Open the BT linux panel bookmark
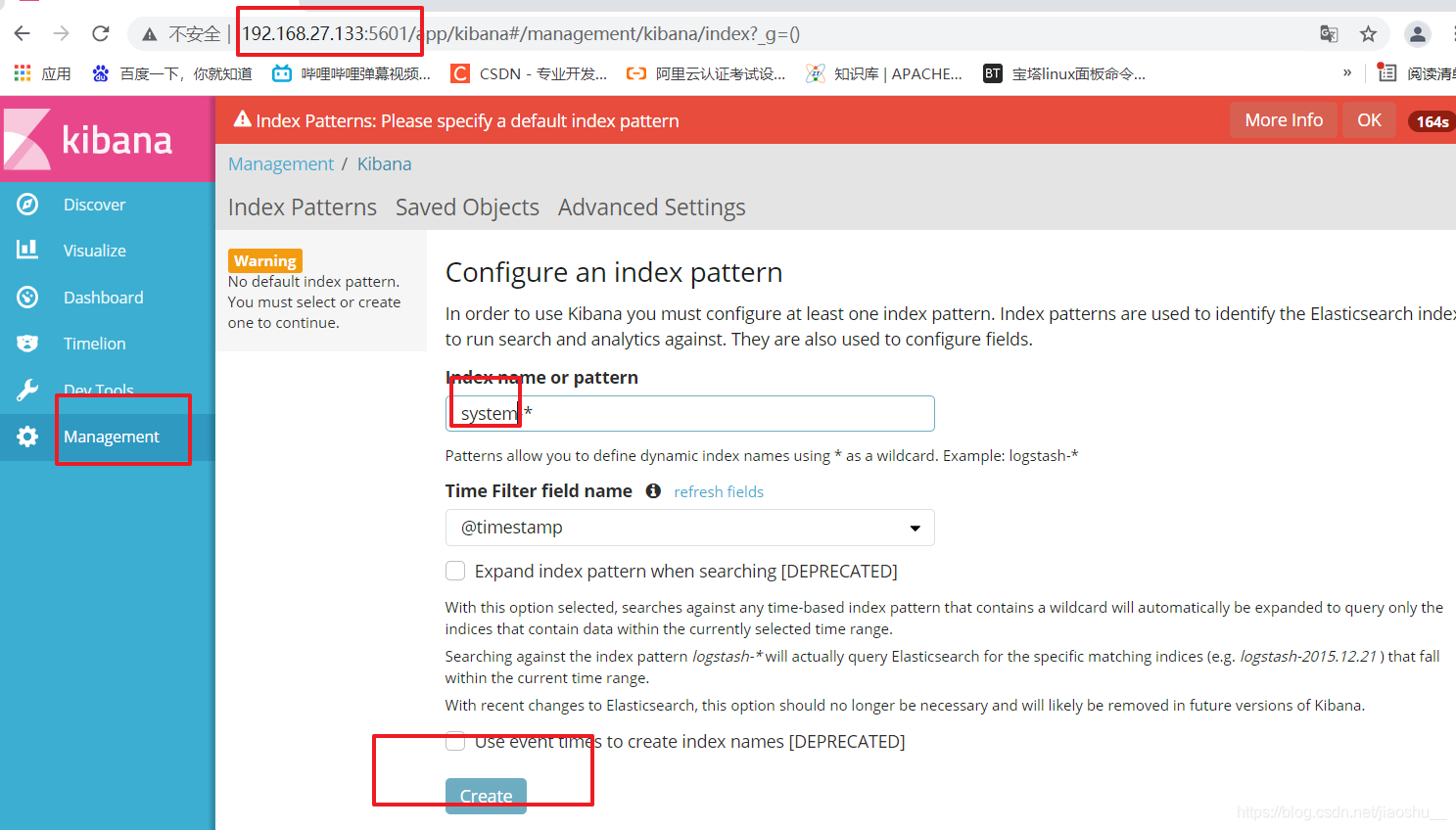1456x830 pixels. pyautogui.click(x=1064, y=73)
